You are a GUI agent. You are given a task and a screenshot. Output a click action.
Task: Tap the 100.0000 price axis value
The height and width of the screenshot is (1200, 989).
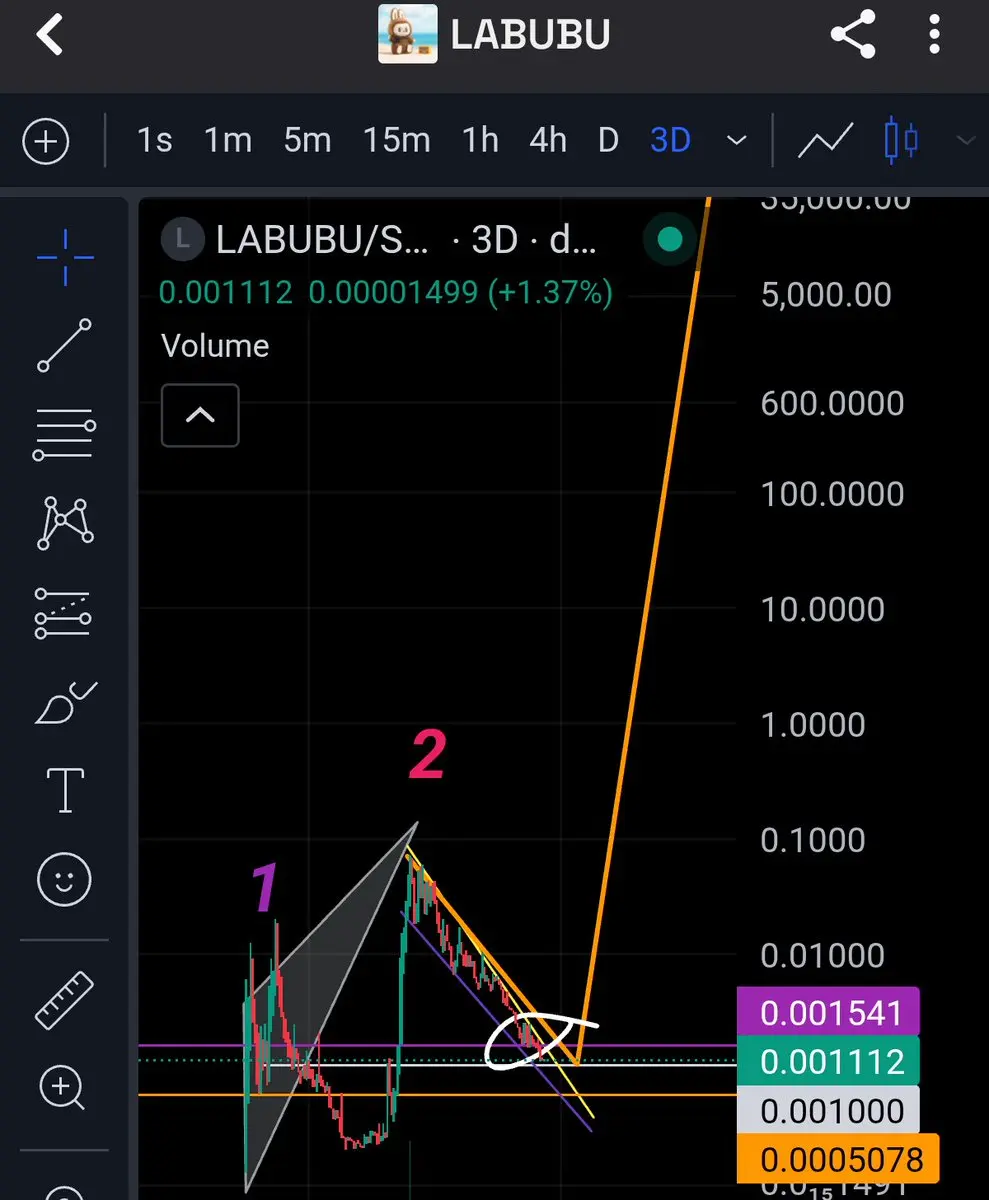coord(832,494)
